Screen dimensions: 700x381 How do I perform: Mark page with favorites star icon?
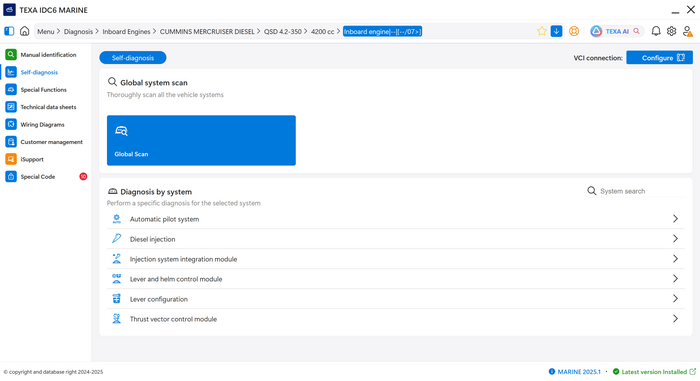point(542,31)
